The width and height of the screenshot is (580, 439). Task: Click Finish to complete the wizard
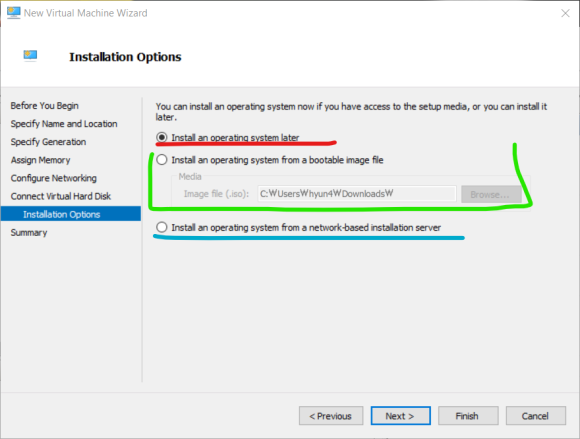(468, 416)
